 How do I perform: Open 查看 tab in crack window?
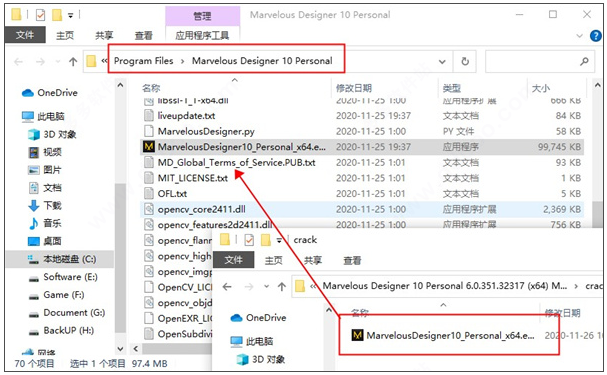click(x=352, y=260)
